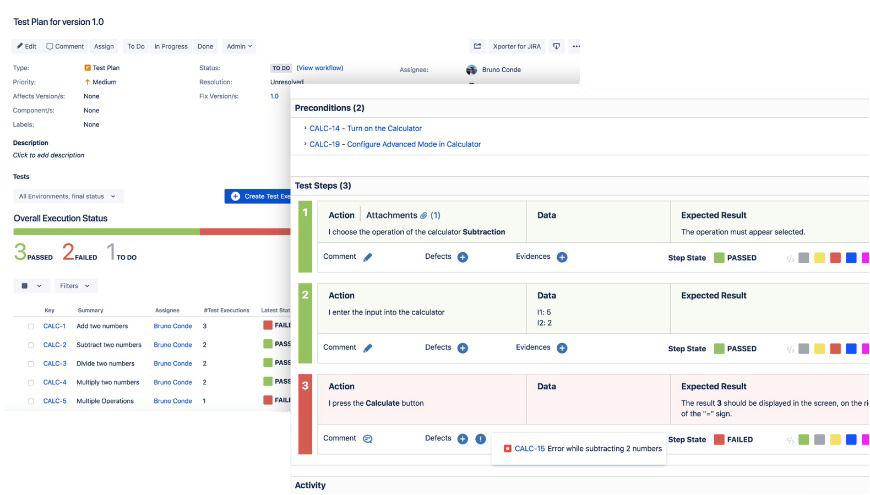Click the Assign button
The image size is (870, 495).
(x=104, y=47)
